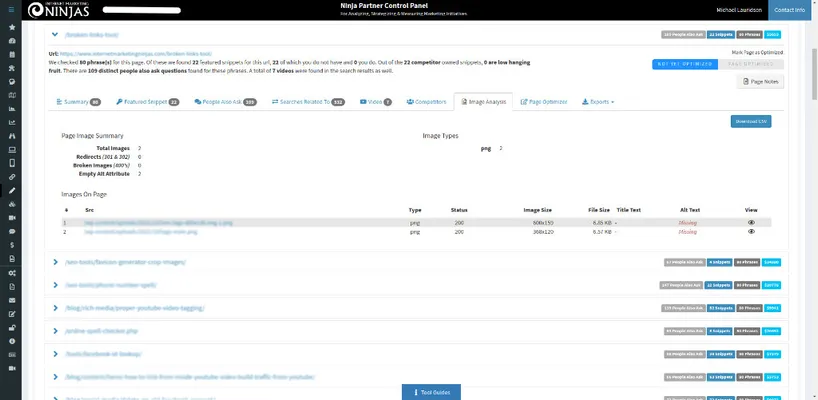Click the dollar sign sidebar icon
The width and height of the screenshot is (818, 400).
point(11,244)
